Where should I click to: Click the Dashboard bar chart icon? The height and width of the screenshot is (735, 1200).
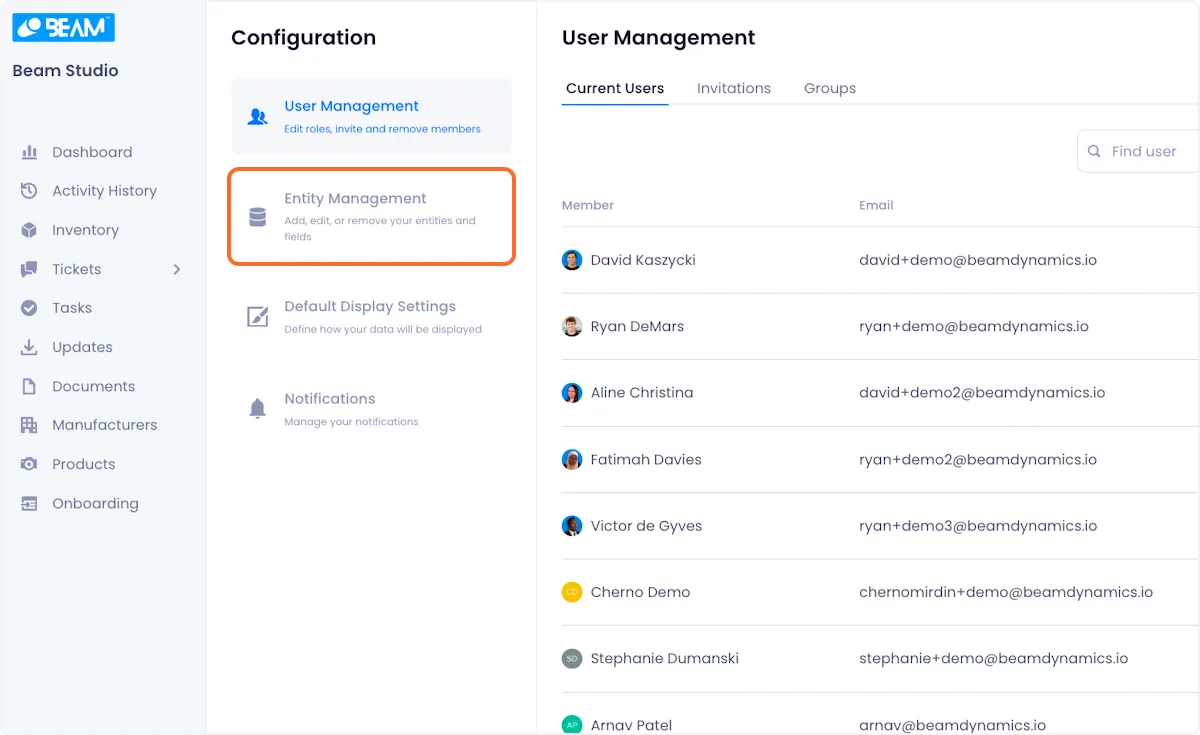click(x=29, y=152)
